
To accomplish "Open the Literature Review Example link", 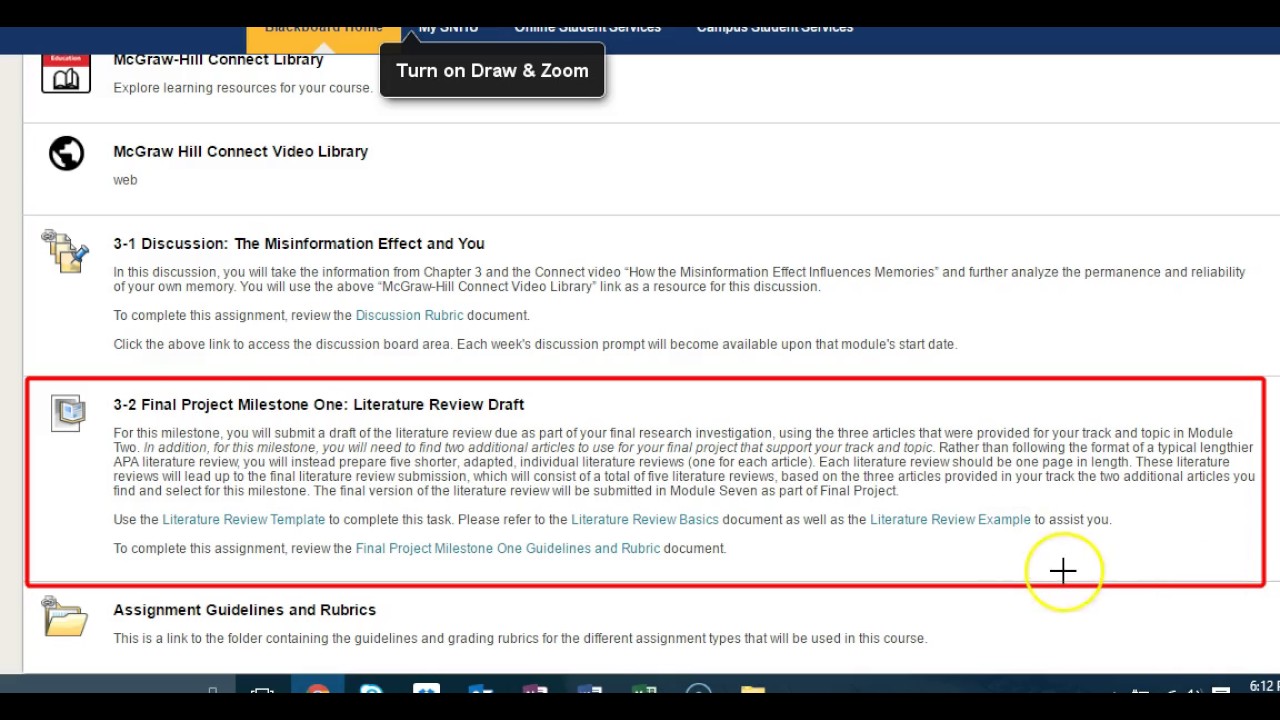I will tap(950, 519).
